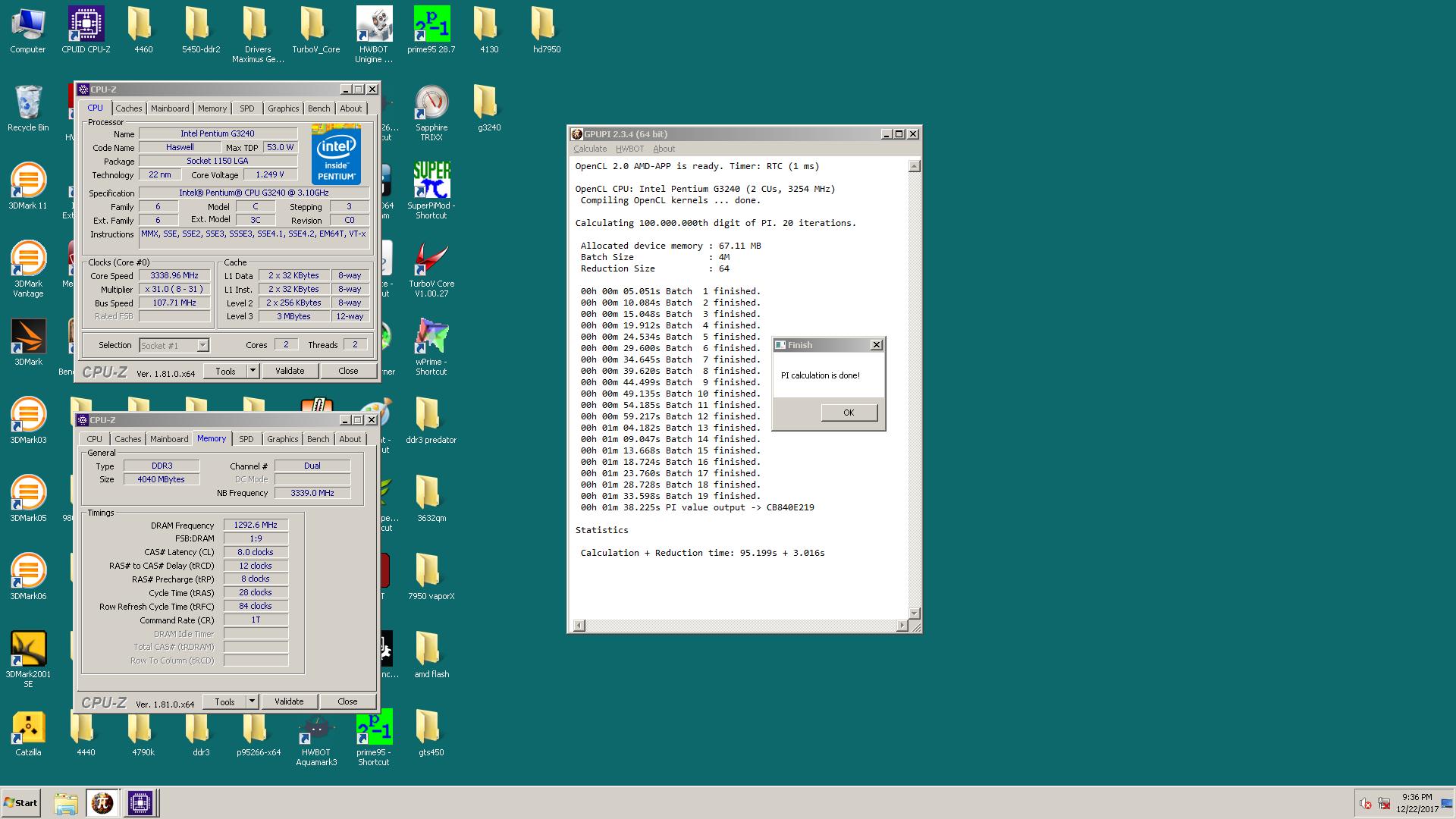Open About menu in GPUPI
The width and height of the screenshot is (1456, 819).
664,149
